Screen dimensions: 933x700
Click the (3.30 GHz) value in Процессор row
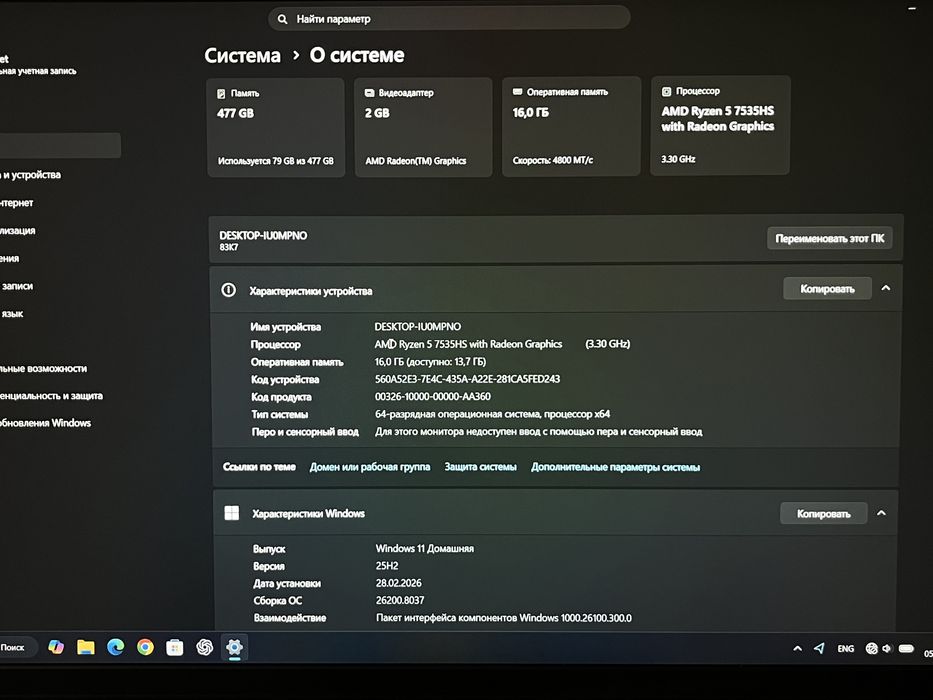608,343
